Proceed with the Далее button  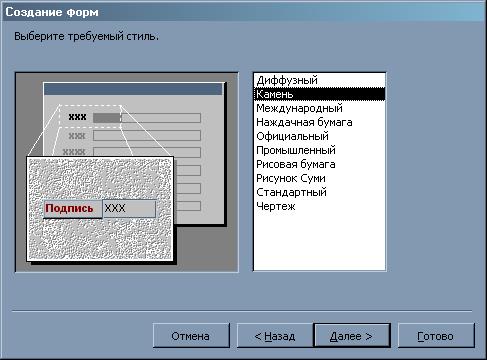point(352,335)
